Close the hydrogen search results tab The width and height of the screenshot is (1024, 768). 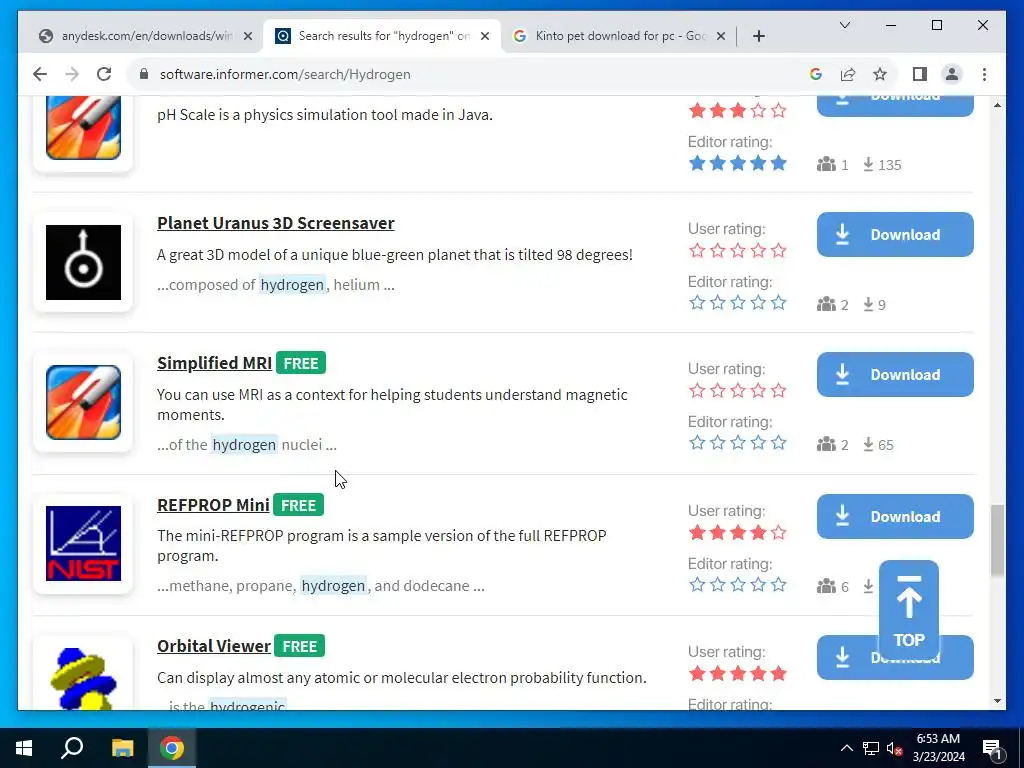[485, 37]
